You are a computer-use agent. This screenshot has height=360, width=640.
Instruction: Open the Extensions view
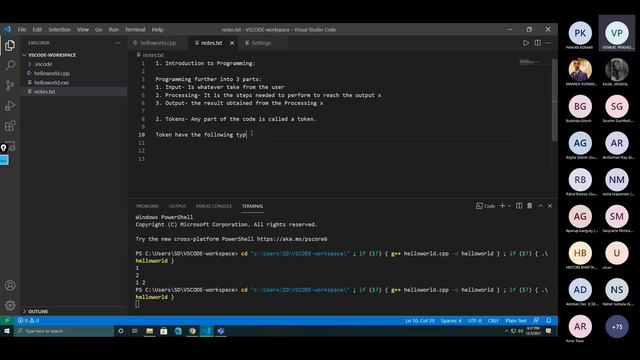coord(10,126)
